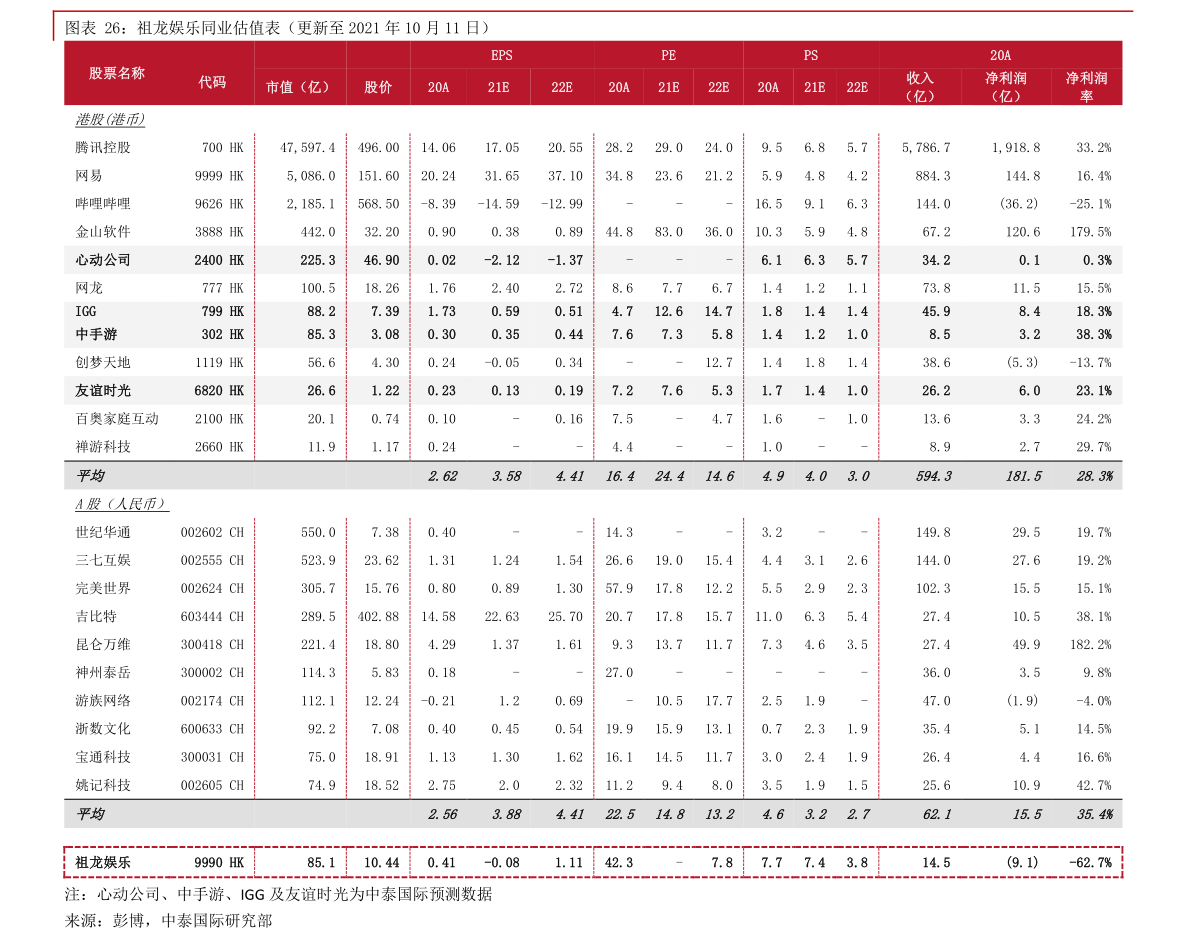This screenshot has height=949, width=1191.
Task: Select the 代码 column header
Action: pos(212,82)
